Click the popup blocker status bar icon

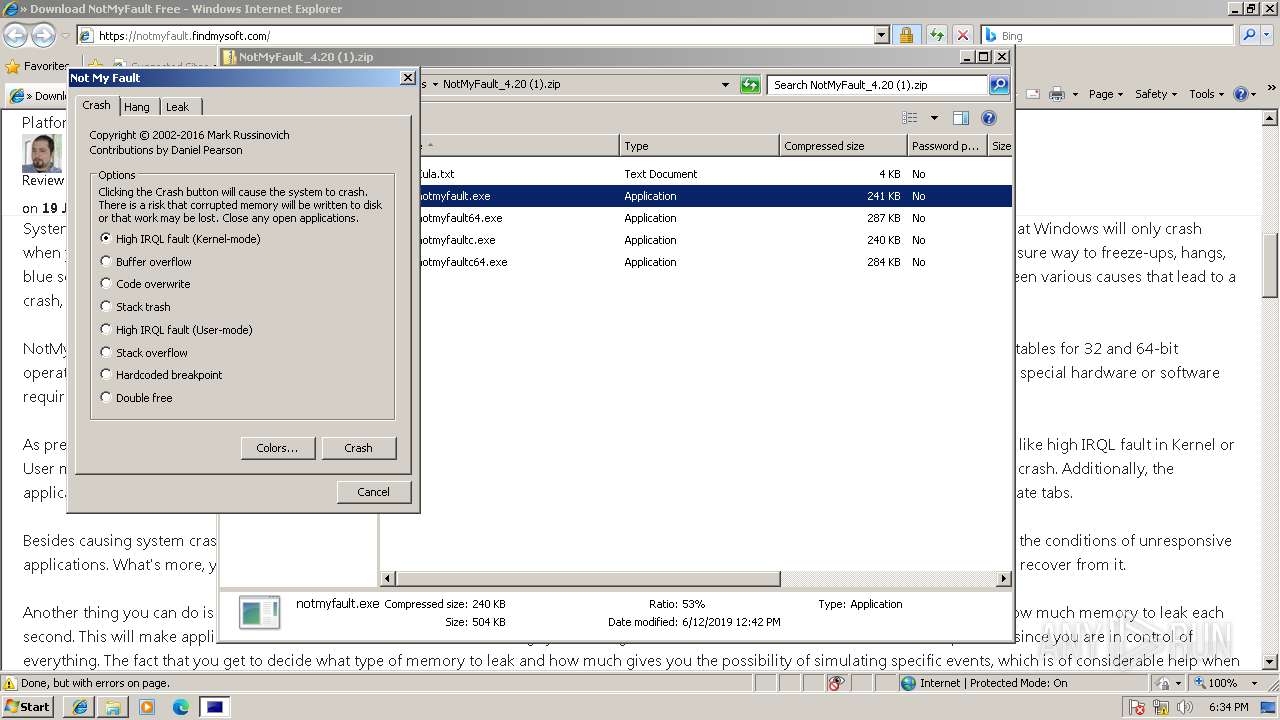coord(836,683)
